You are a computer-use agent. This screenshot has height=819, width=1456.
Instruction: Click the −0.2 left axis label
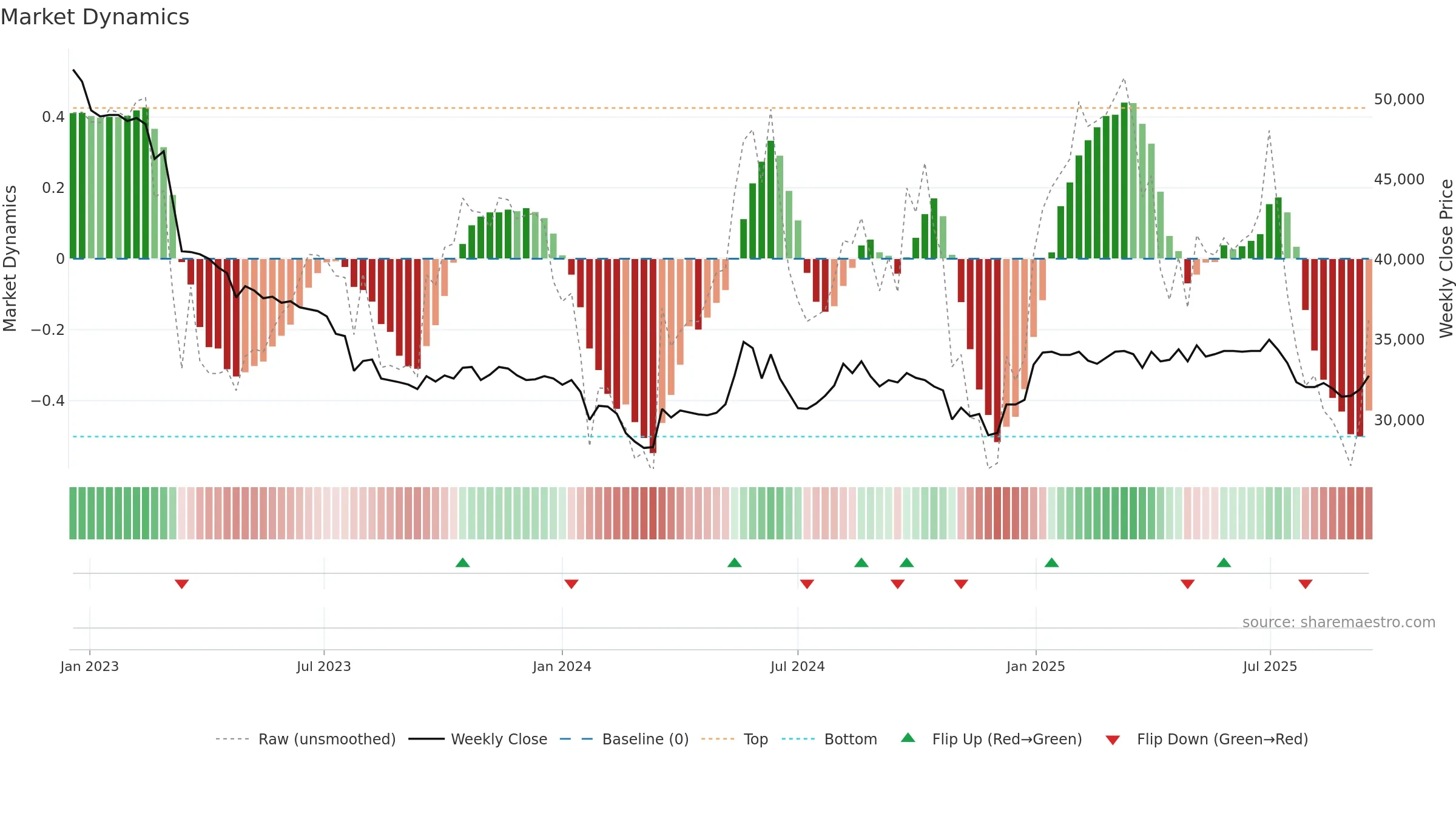point(48,329)
